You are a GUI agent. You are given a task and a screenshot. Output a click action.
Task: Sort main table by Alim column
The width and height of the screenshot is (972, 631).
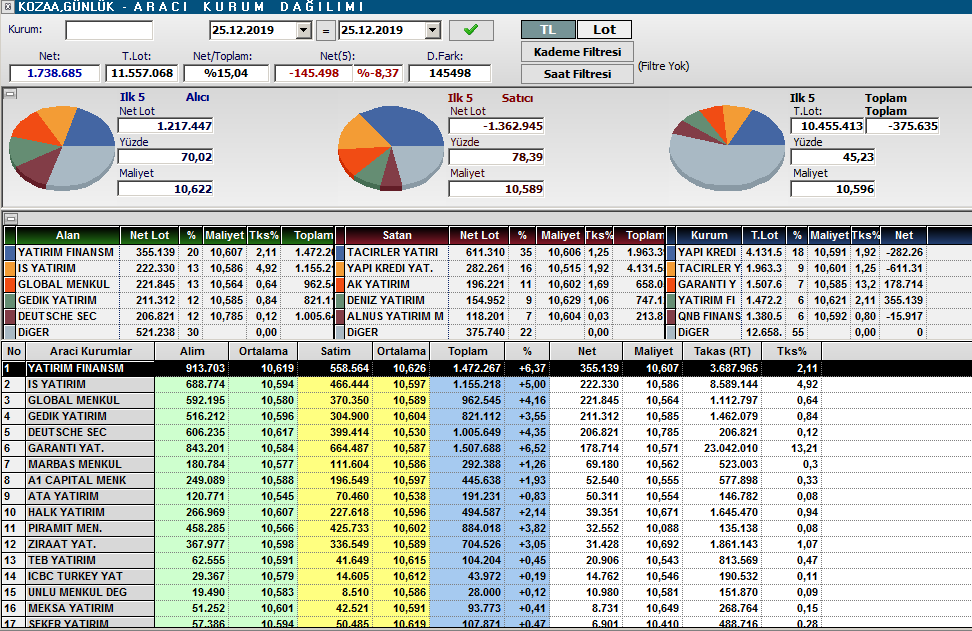point(192,351)
